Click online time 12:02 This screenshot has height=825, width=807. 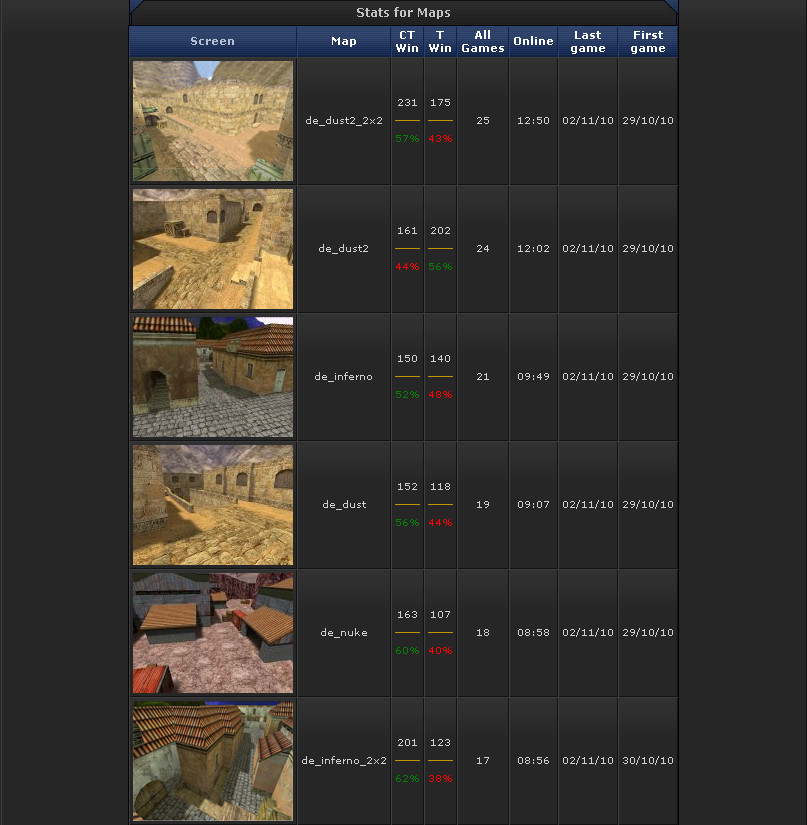[533, 248]
